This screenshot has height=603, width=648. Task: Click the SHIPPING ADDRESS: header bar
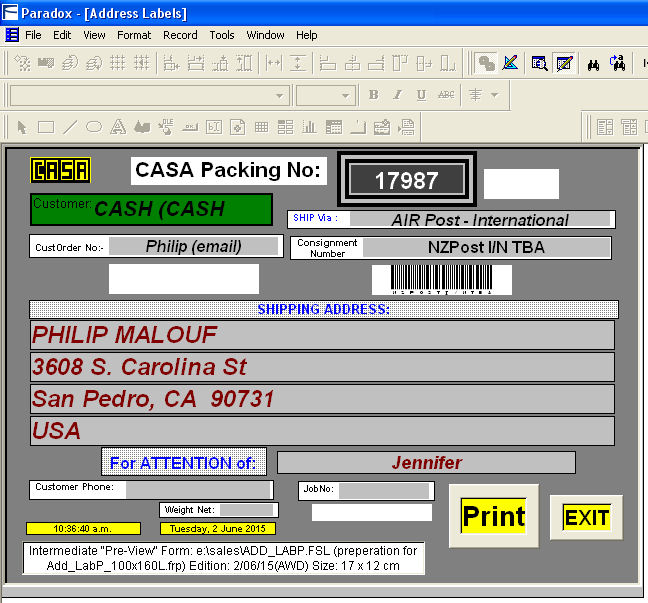click(324, 309)
